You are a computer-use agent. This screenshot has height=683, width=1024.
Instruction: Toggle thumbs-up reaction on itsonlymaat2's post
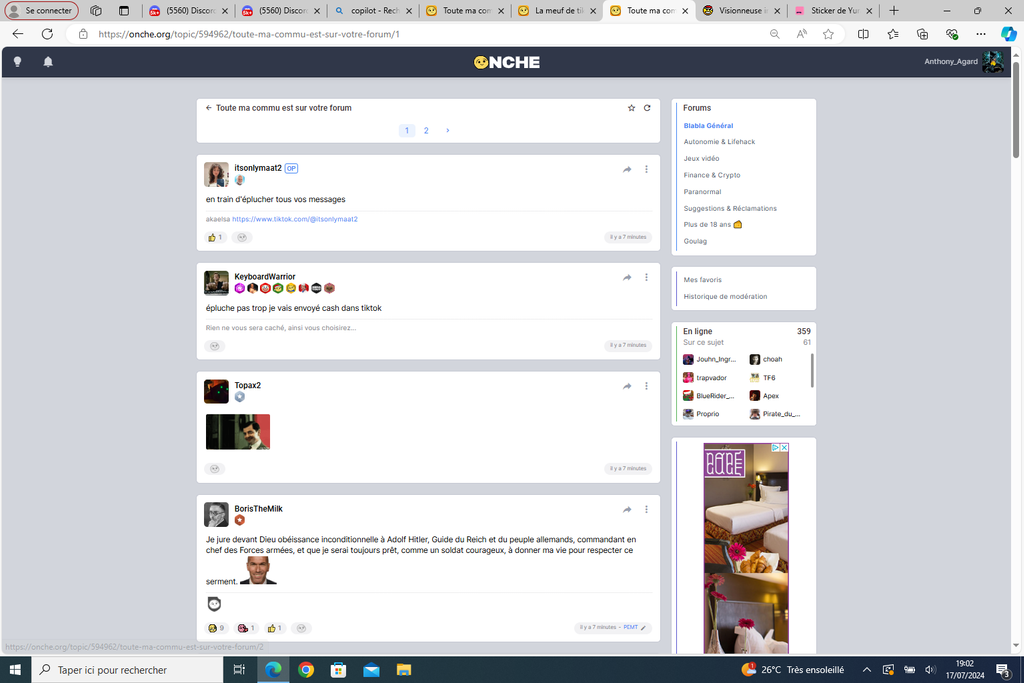tap(215, 238)
